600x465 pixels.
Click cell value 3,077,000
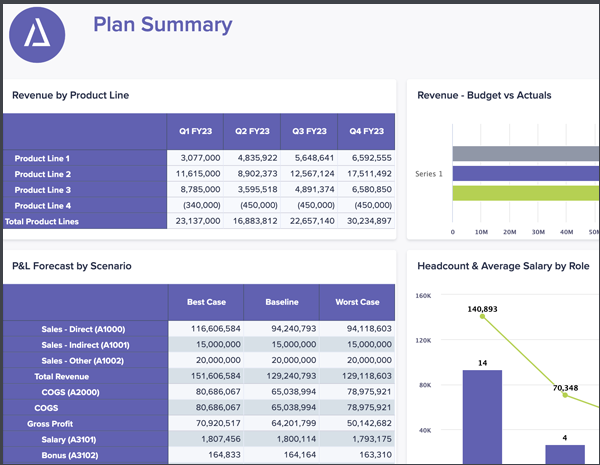(200, 158)
